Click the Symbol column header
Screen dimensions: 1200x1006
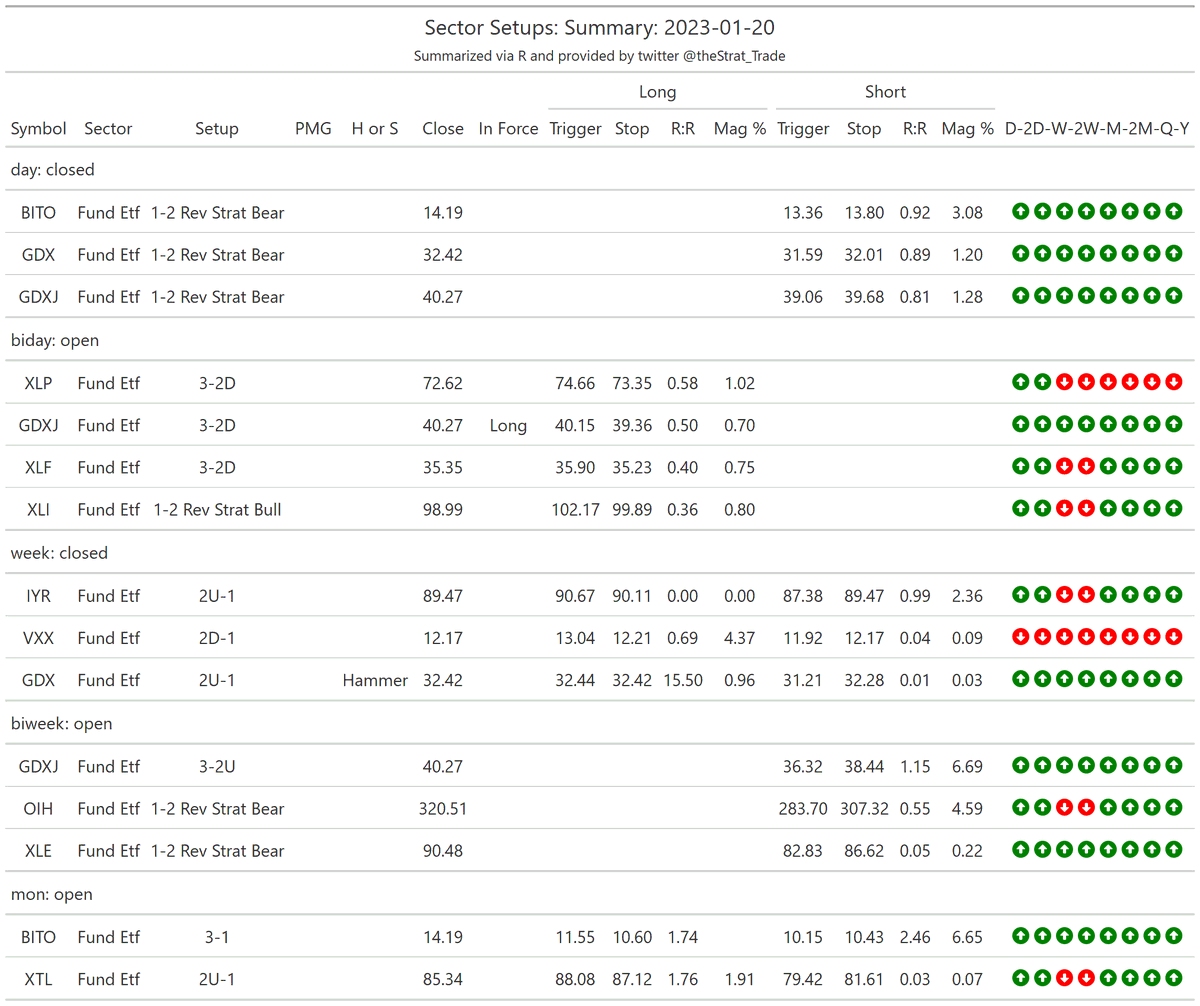pyautogui.click(x=39, y=128)
